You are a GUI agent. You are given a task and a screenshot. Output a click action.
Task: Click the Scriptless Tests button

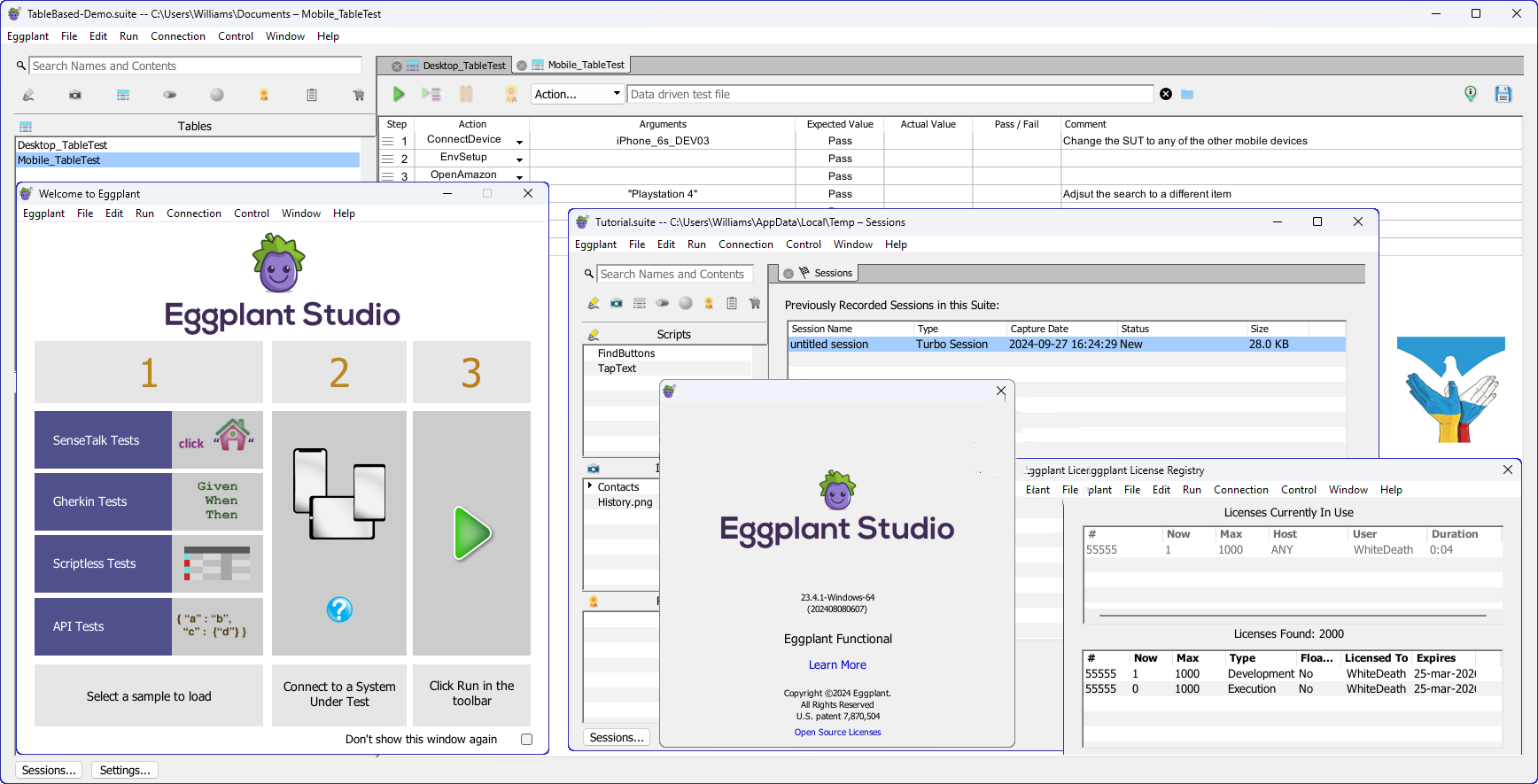tap(103, 563)
